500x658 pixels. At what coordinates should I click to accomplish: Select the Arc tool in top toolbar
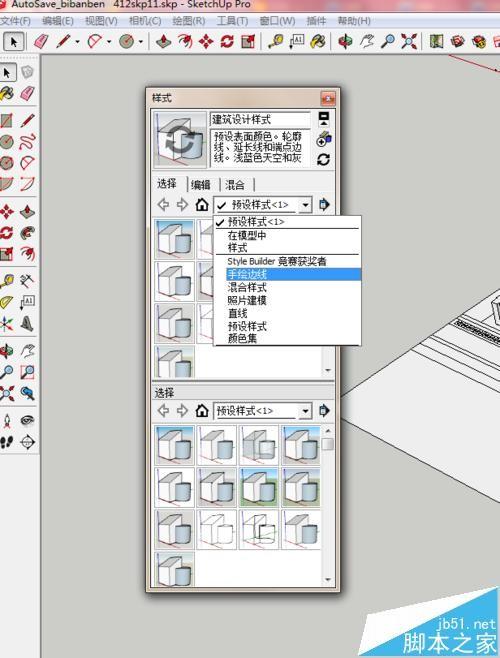click(95, 42)
